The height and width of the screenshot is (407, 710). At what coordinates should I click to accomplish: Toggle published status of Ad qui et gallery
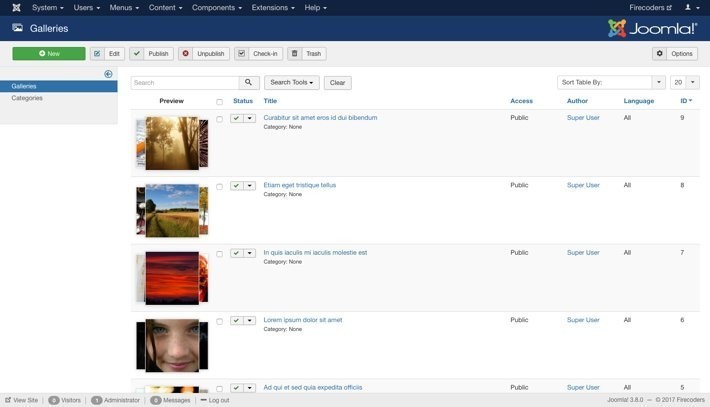coord(236,388)
